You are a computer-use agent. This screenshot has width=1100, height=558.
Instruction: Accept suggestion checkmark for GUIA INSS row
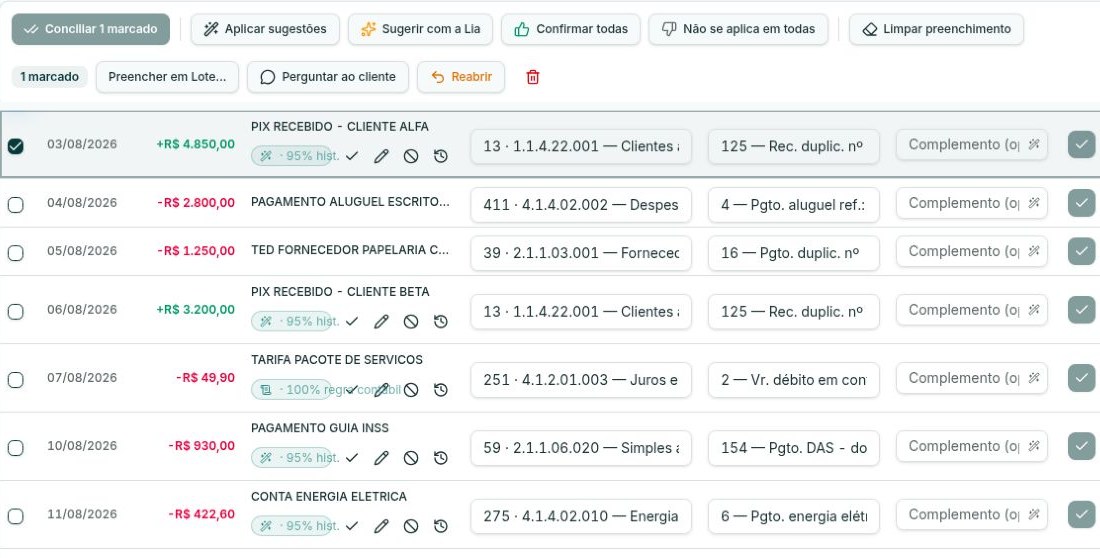click(x=352, y=458)
